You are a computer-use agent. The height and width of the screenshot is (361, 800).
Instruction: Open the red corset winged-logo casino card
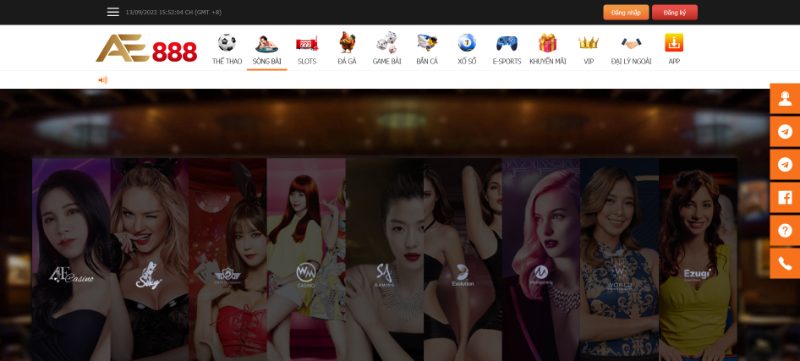click(x=228, y=260)
